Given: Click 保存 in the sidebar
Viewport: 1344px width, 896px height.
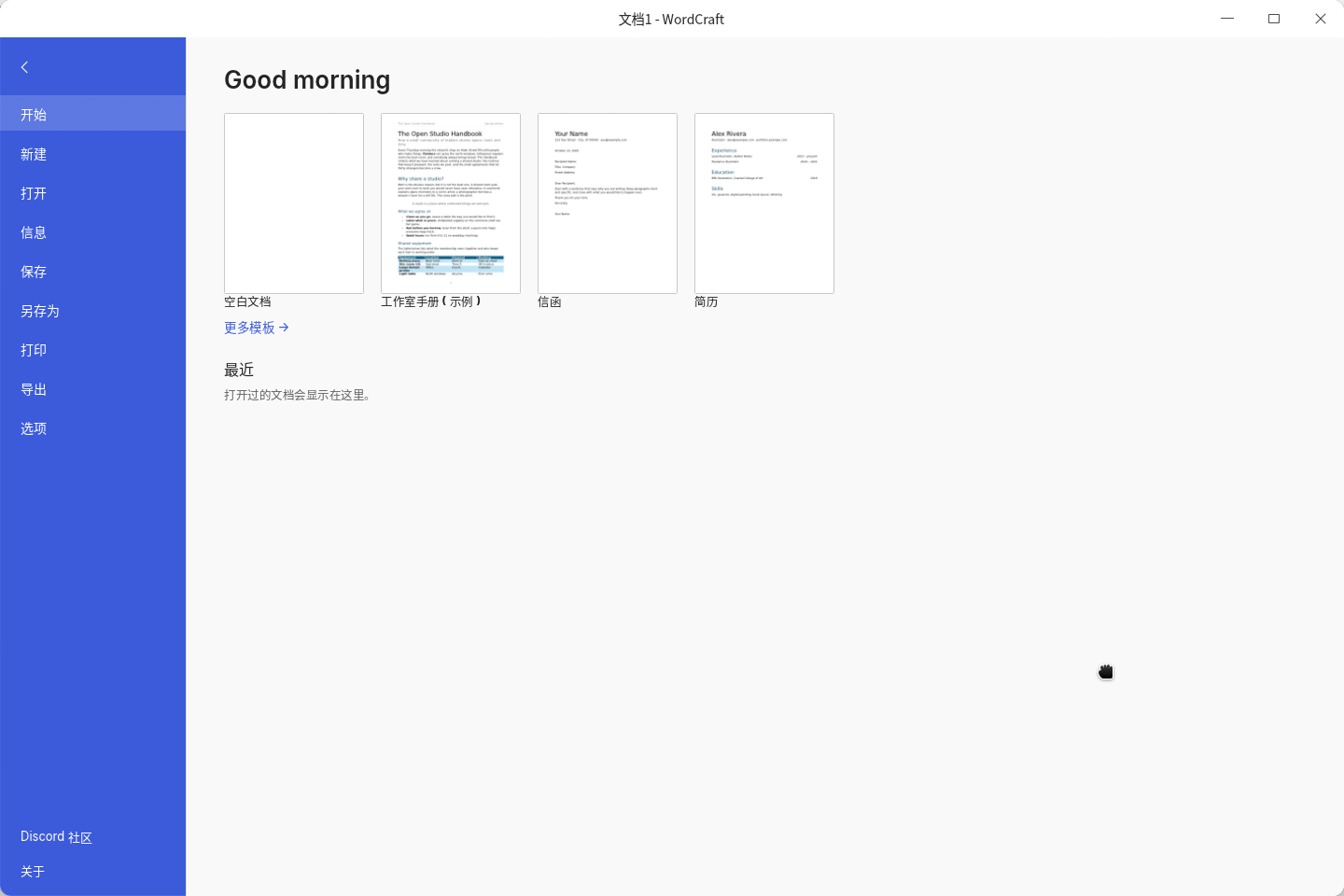Looking at the screenshot, I should [x=93, y=272].
